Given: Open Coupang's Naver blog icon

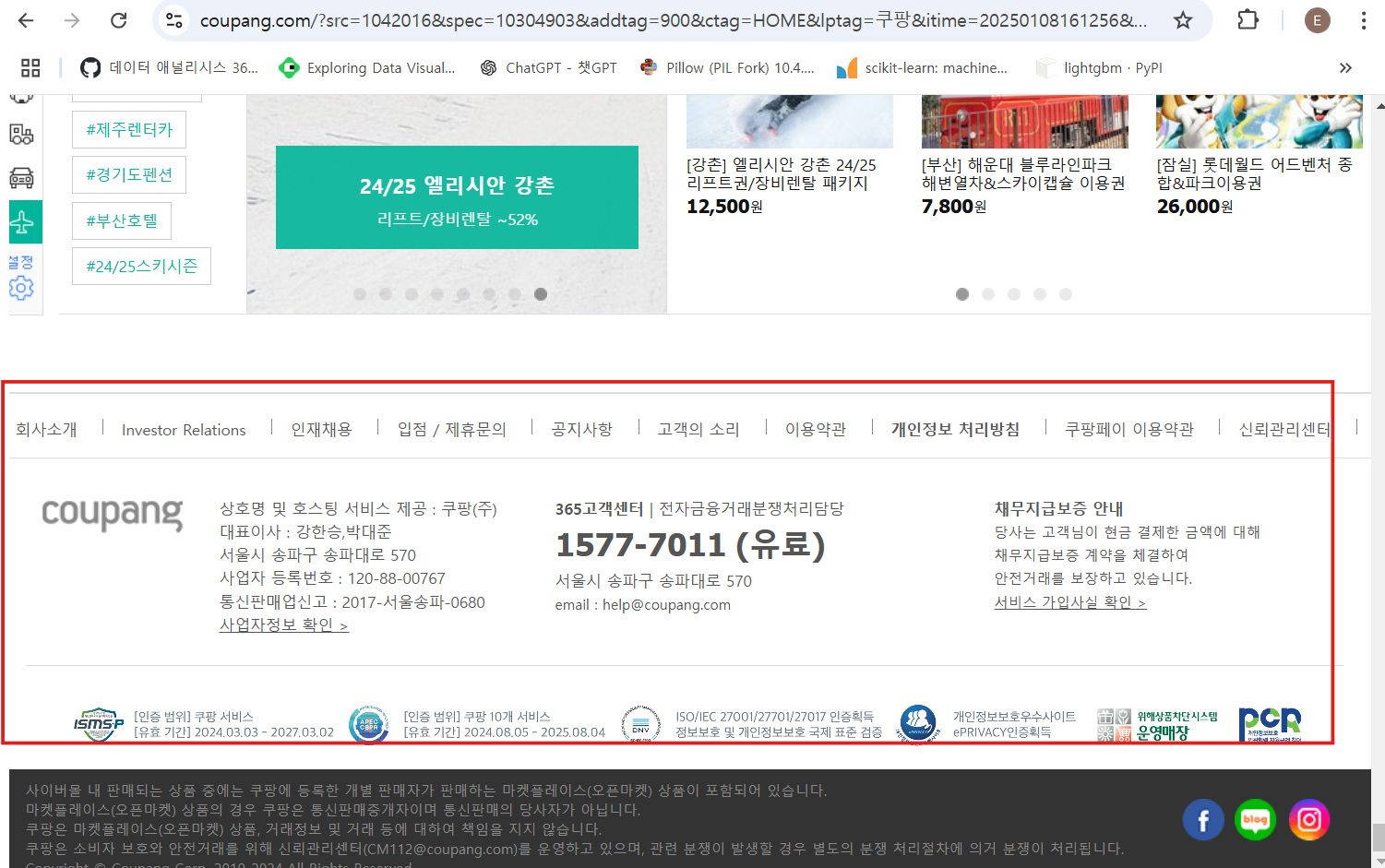Looking at the screenshot, I should click(1256, 820).
